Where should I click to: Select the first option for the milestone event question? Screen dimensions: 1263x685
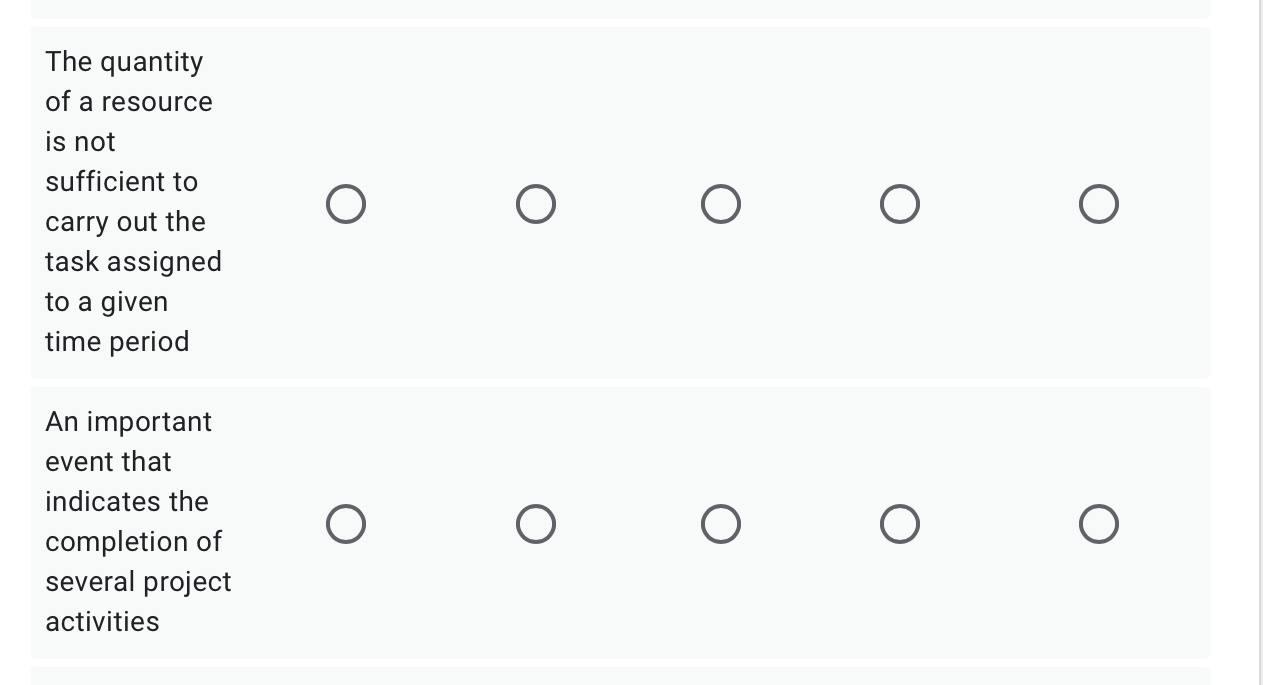[x=346, y=523]
